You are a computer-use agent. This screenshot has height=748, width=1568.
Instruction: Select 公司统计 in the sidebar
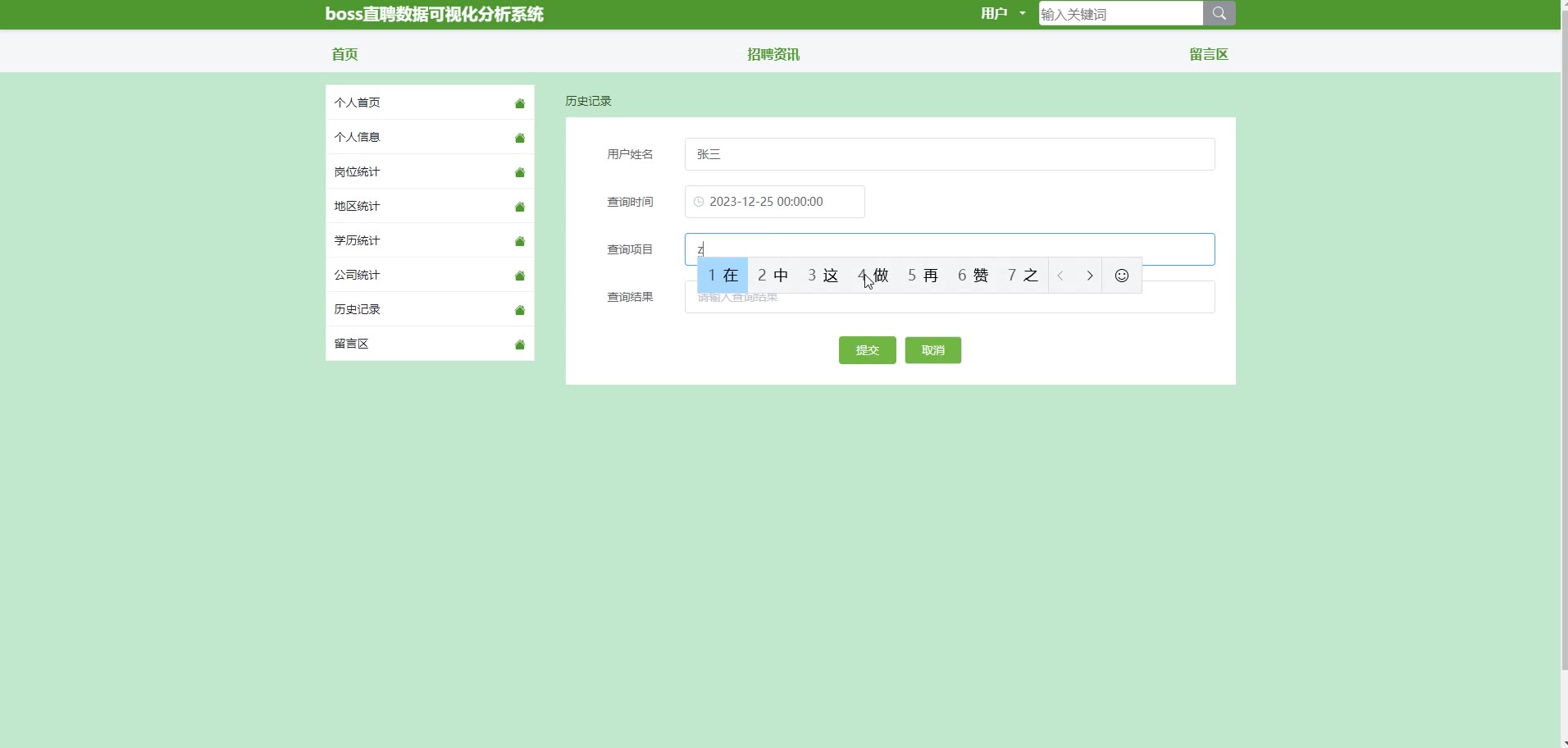(x=430, y=275)
